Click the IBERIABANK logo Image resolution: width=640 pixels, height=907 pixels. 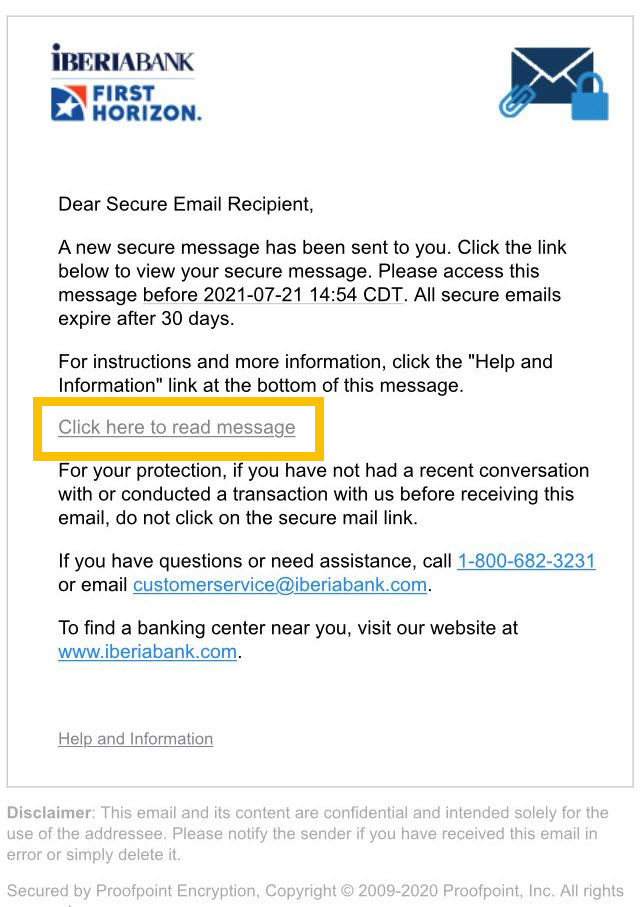(x=123, y=58)
